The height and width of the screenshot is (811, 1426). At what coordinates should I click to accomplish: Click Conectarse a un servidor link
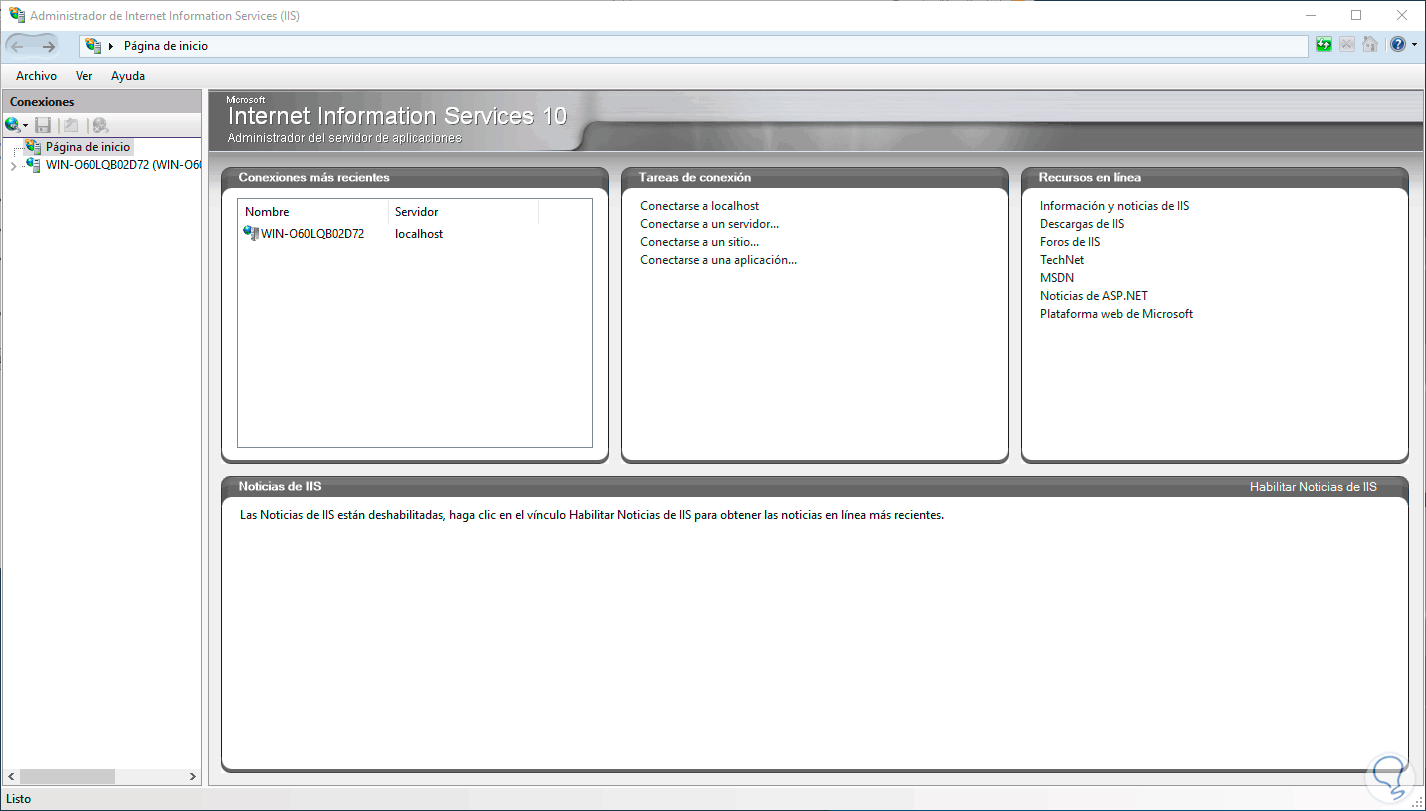709,224
